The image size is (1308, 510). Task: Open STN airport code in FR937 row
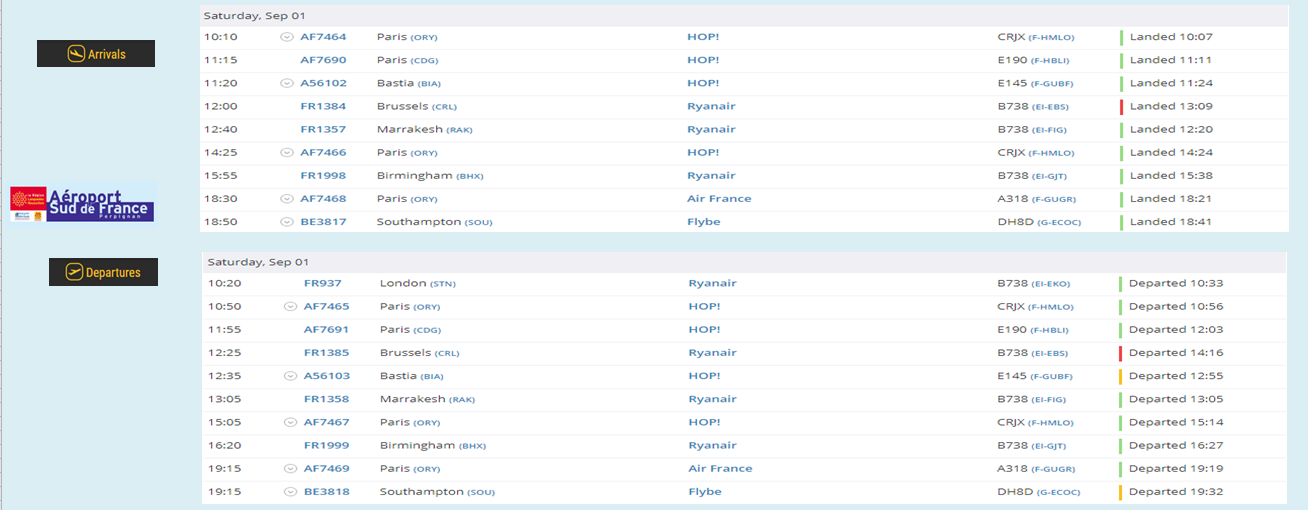(x=442, y=284)
